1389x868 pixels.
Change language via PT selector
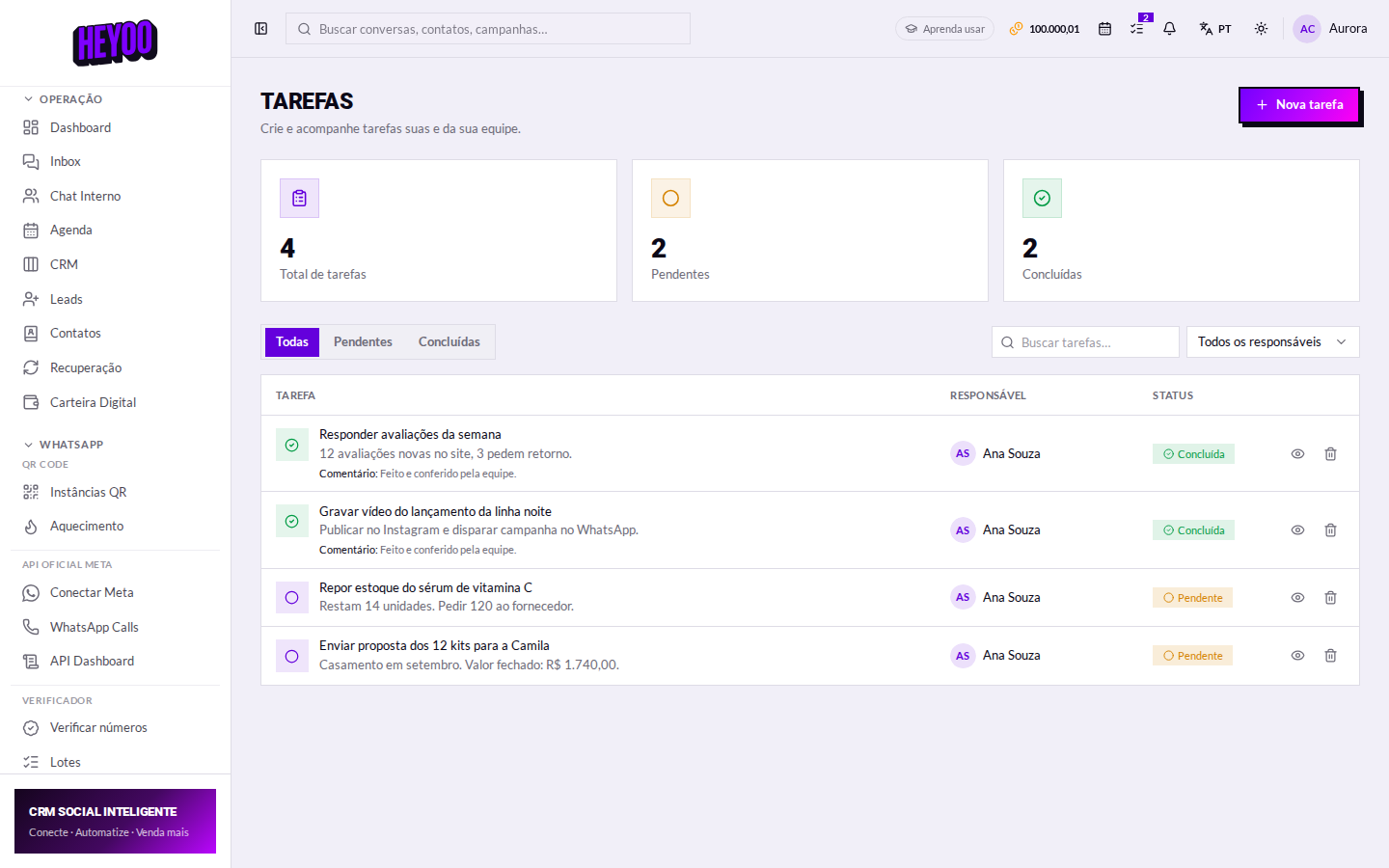point(1215,29)
